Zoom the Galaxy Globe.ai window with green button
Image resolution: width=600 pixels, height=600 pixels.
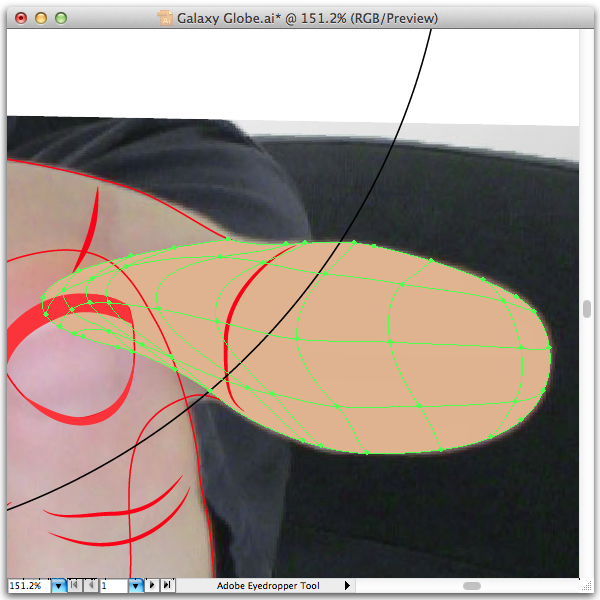pyautogui.click(x=61, y=18)
